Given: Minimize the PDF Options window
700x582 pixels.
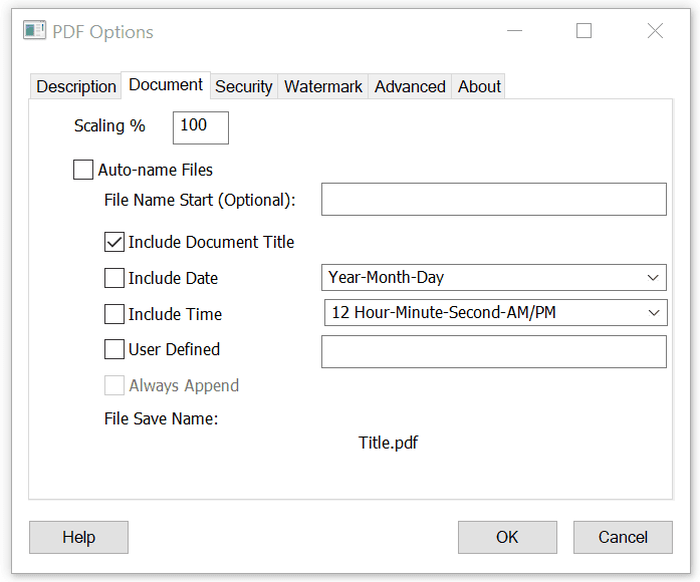Looking at the screenshot, I should [514, 31].
